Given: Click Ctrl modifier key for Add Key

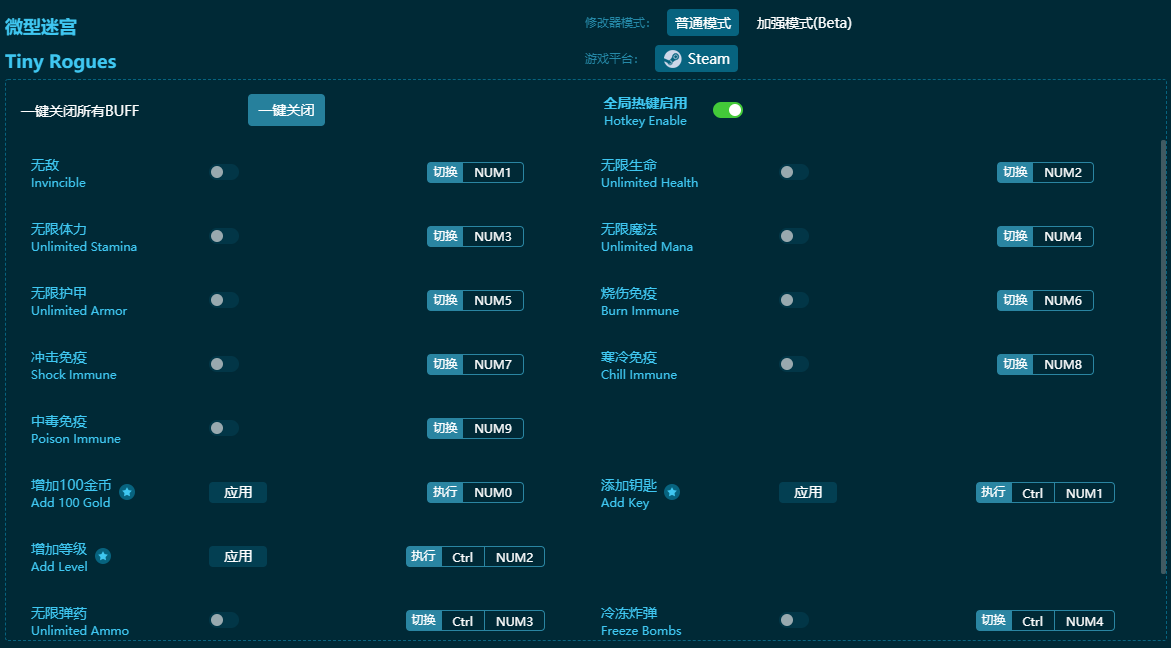Looking at the screenshot, I should [1033, 493].
